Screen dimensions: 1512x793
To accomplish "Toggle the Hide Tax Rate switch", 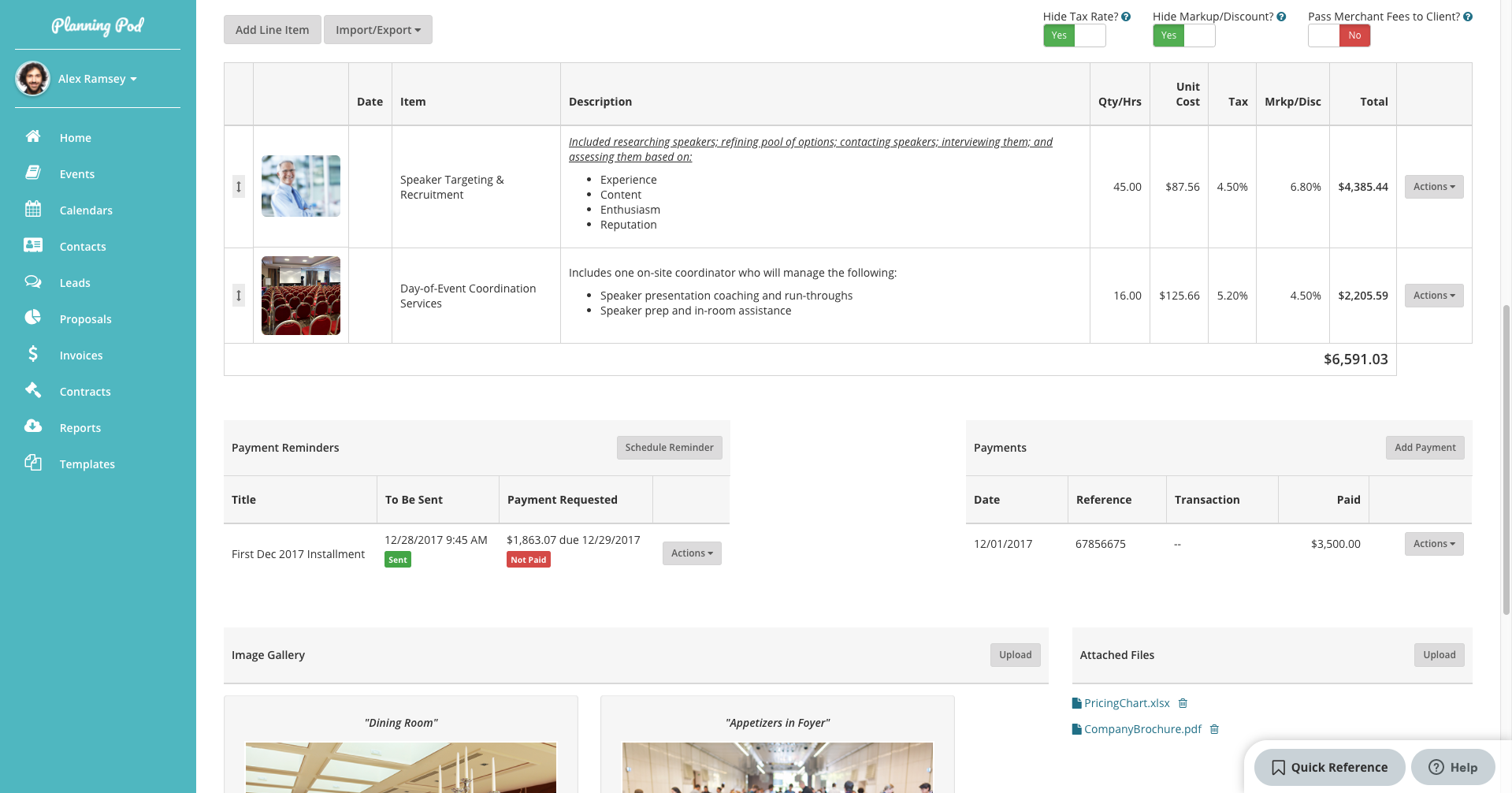I will pyautogui.click(x=1074, y=35).
